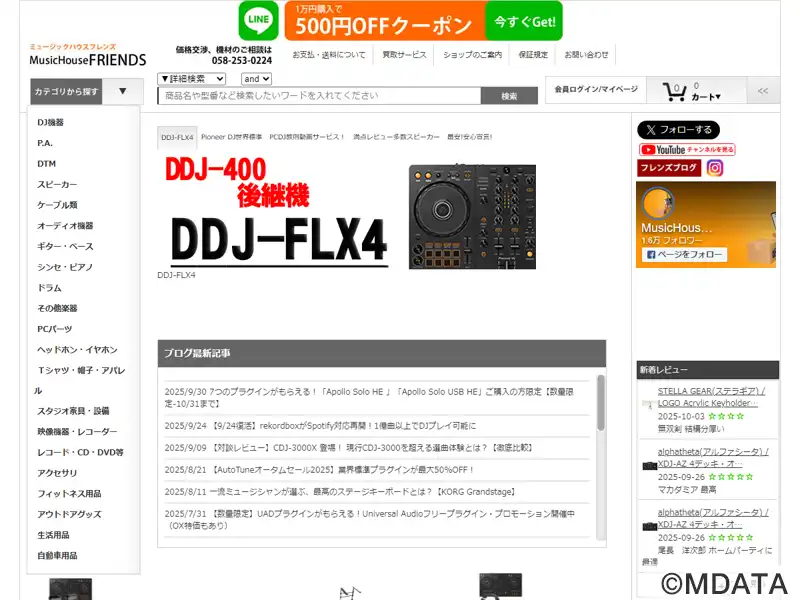Open the アウトドアグッズ category
This screenshot has width=800, height=600.
click(x=69, y=514)
